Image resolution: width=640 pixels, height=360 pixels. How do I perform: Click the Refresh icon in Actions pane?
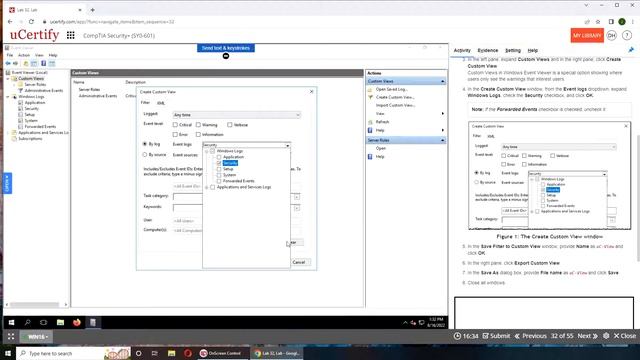[x=370, y=122]
